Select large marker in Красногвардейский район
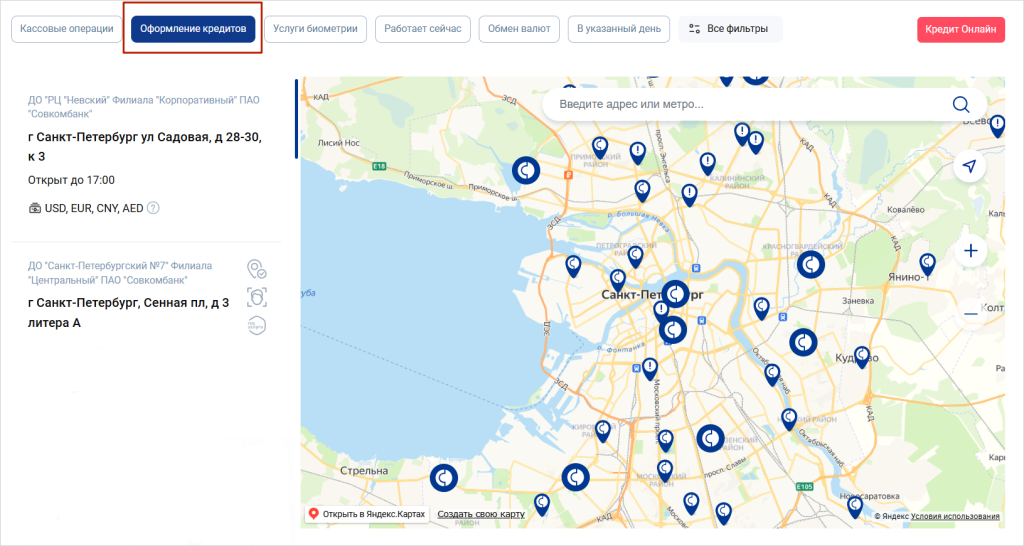 (x=810, y=265)
